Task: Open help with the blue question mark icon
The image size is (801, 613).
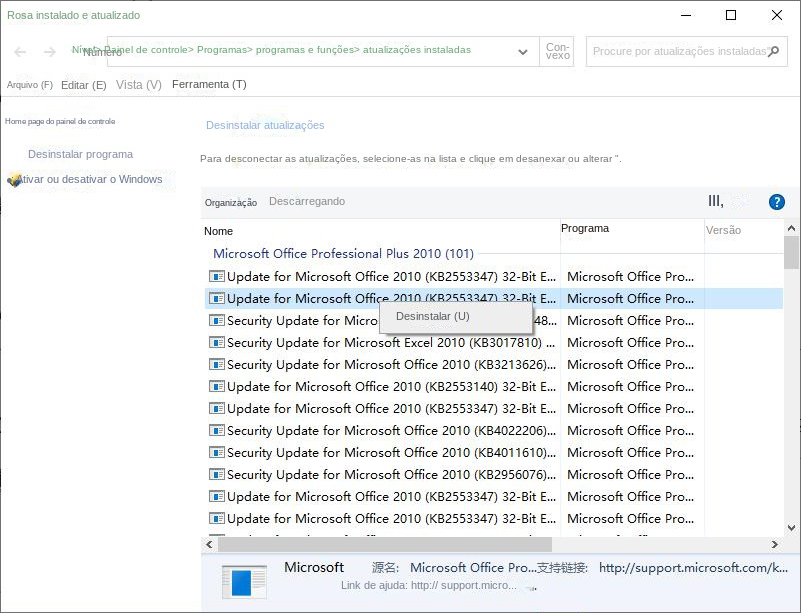Action: pyautogui.click(x=776, y=202)
